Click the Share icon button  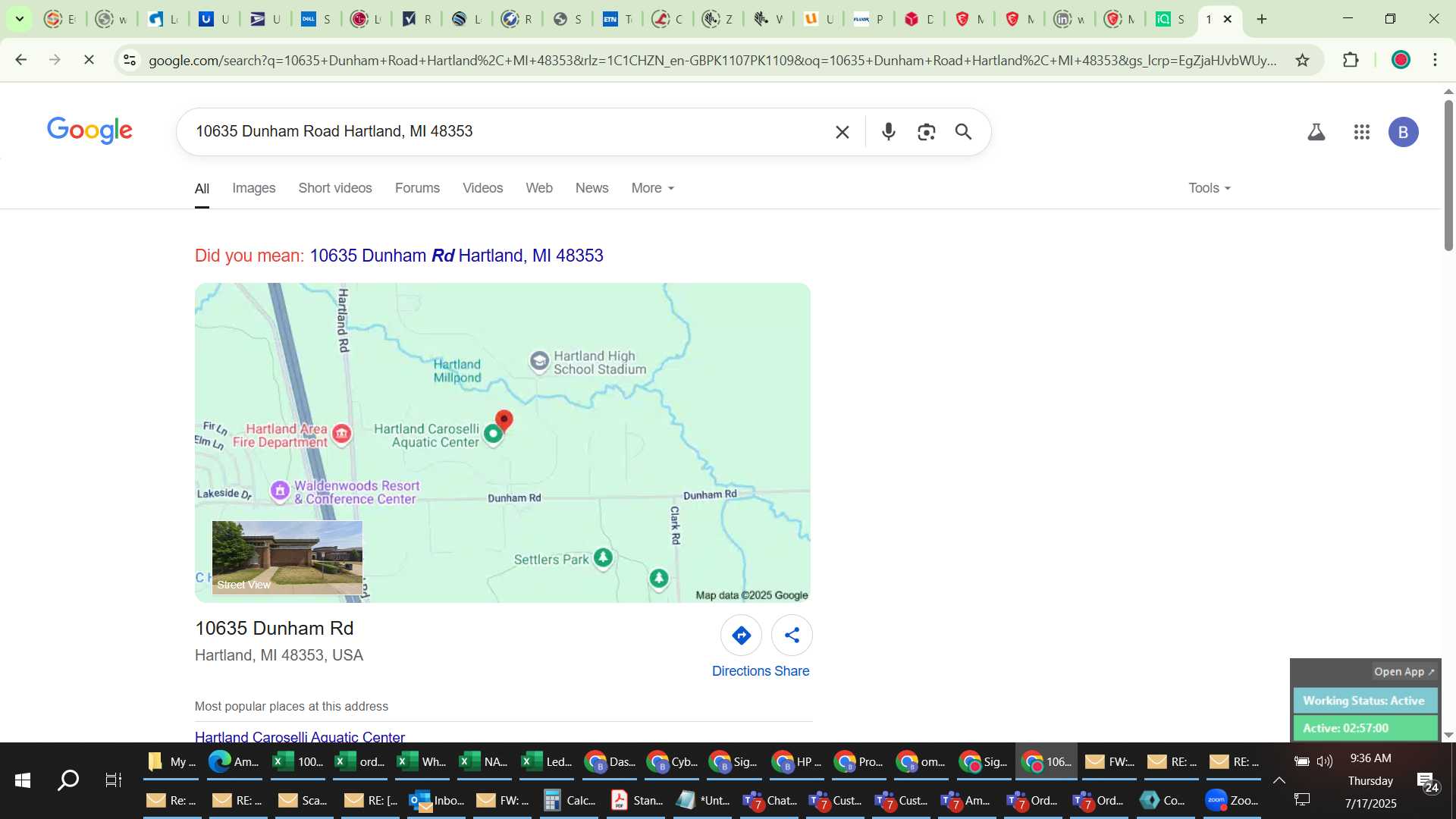[x=792, y=635]
